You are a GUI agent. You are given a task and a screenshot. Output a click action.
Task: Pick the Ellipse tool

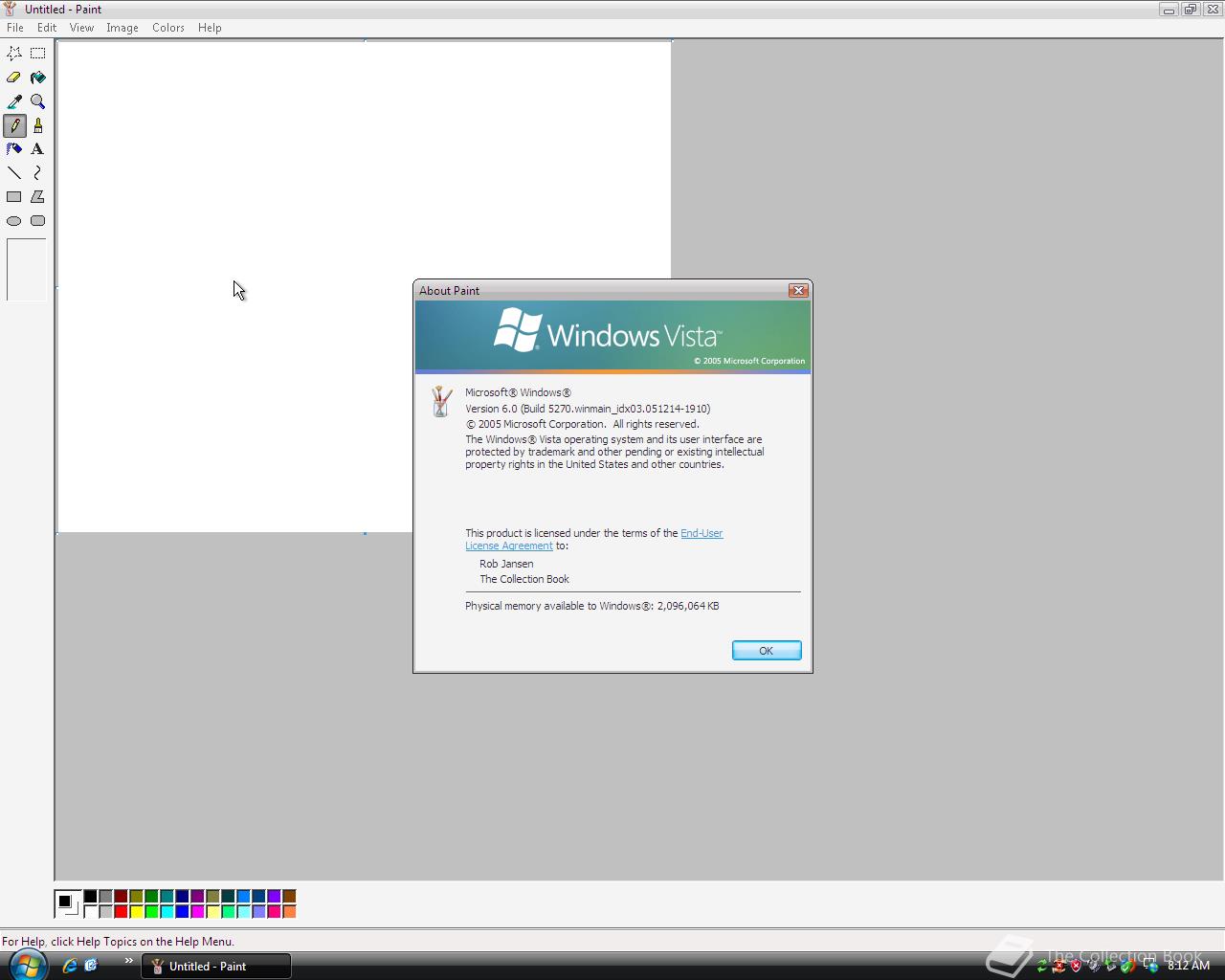point(14,221)
